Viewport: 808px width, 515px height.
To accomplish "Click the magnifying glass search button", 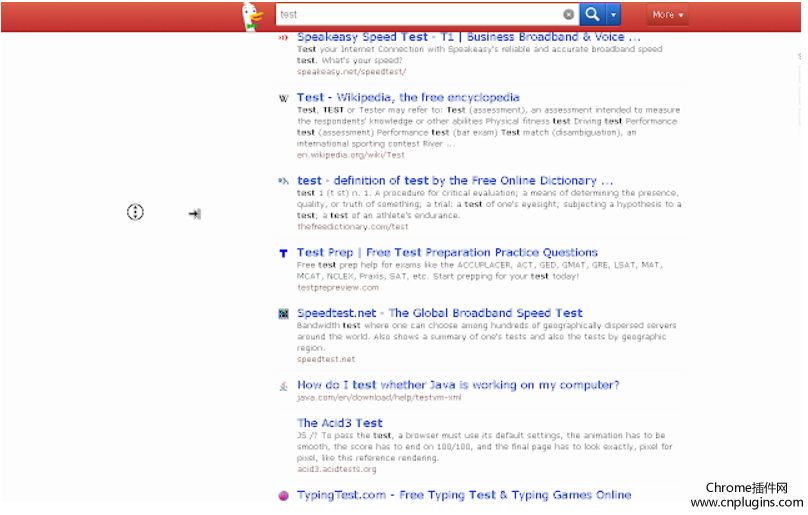I will pyautogui.click(x=593, y=14).
